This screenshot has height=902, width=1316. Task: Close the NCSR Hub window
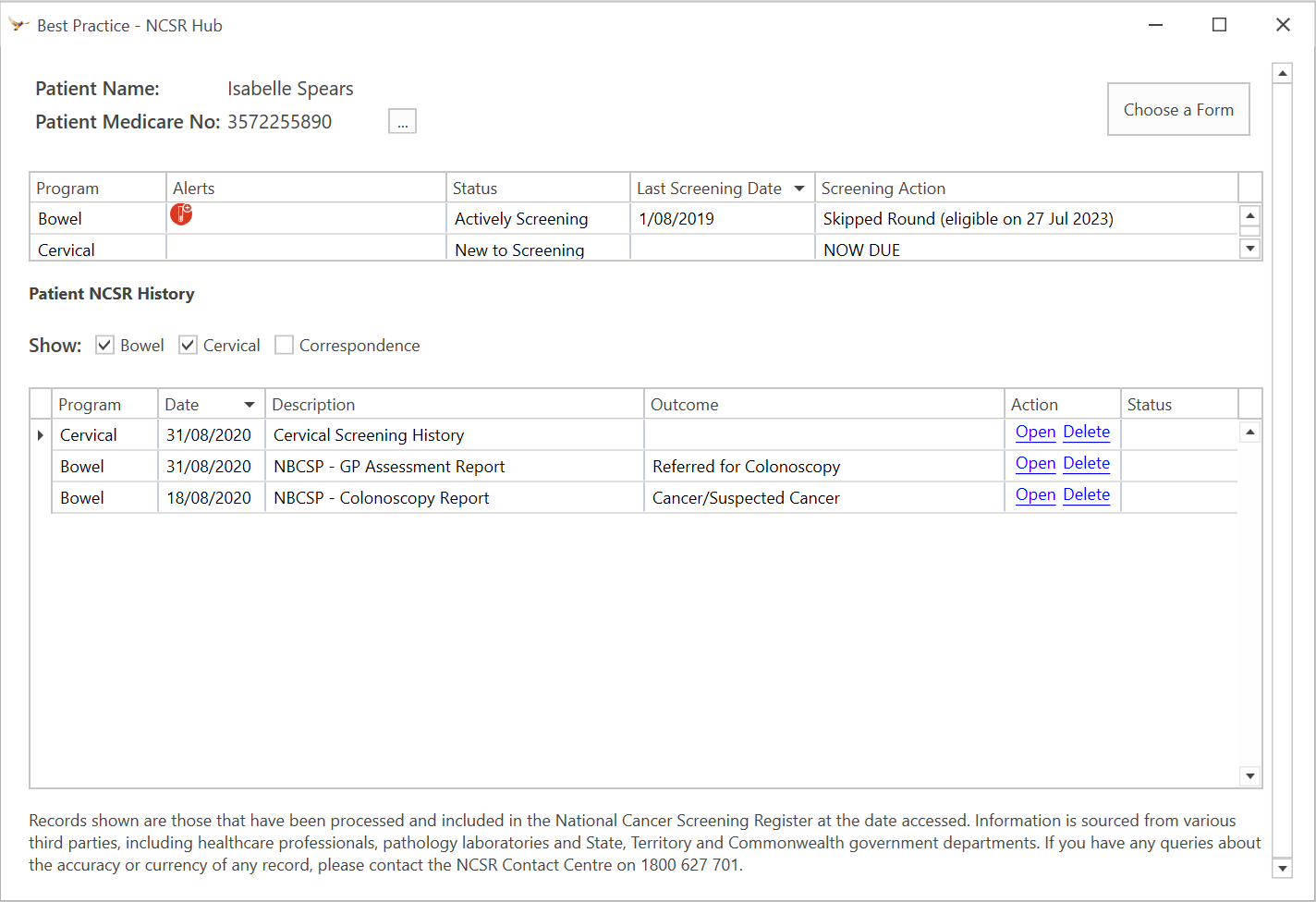pos(1283,25)
